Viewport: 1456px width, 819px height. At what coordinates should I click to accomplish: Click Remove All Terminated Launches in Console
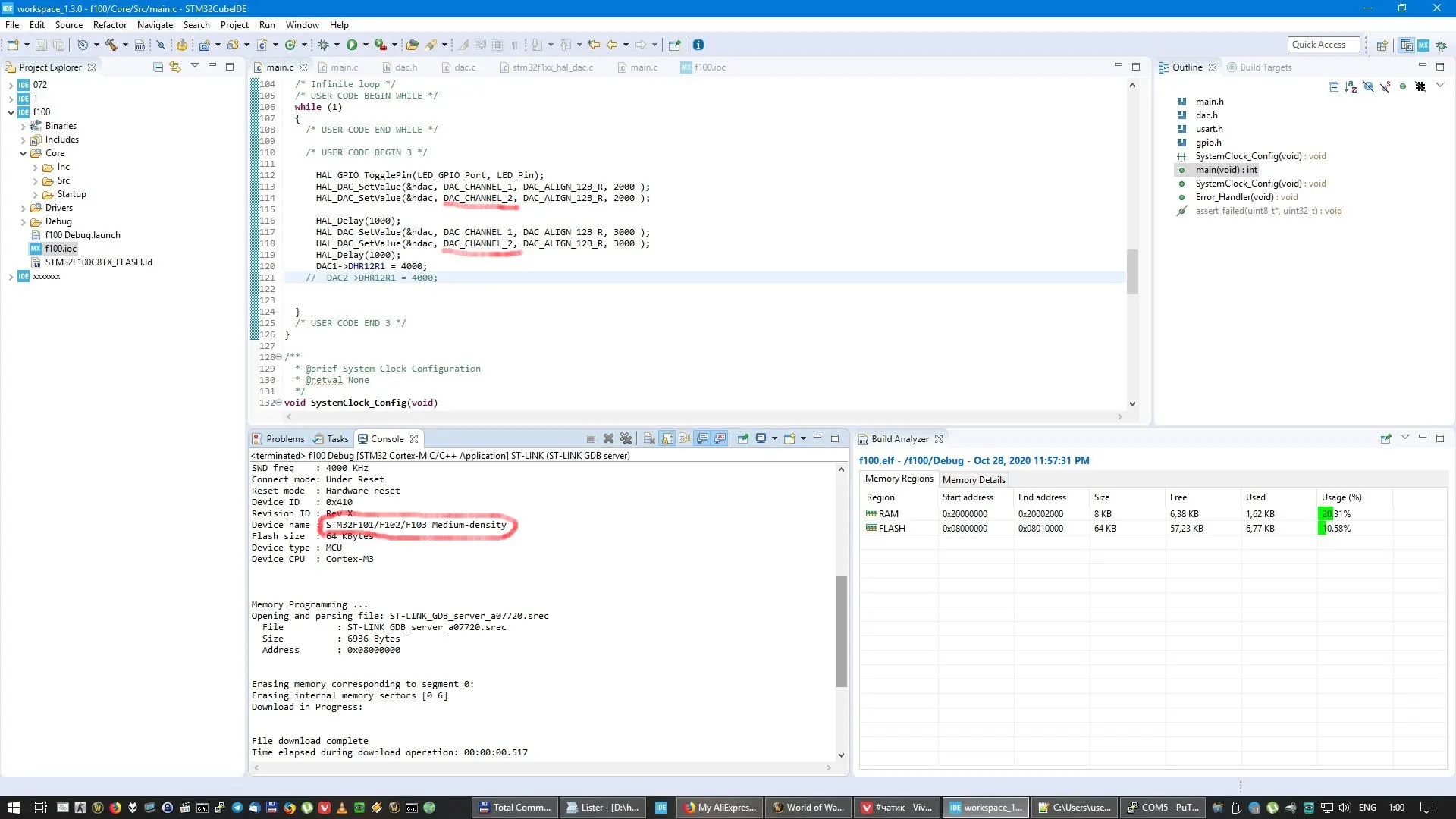(626, 438)
